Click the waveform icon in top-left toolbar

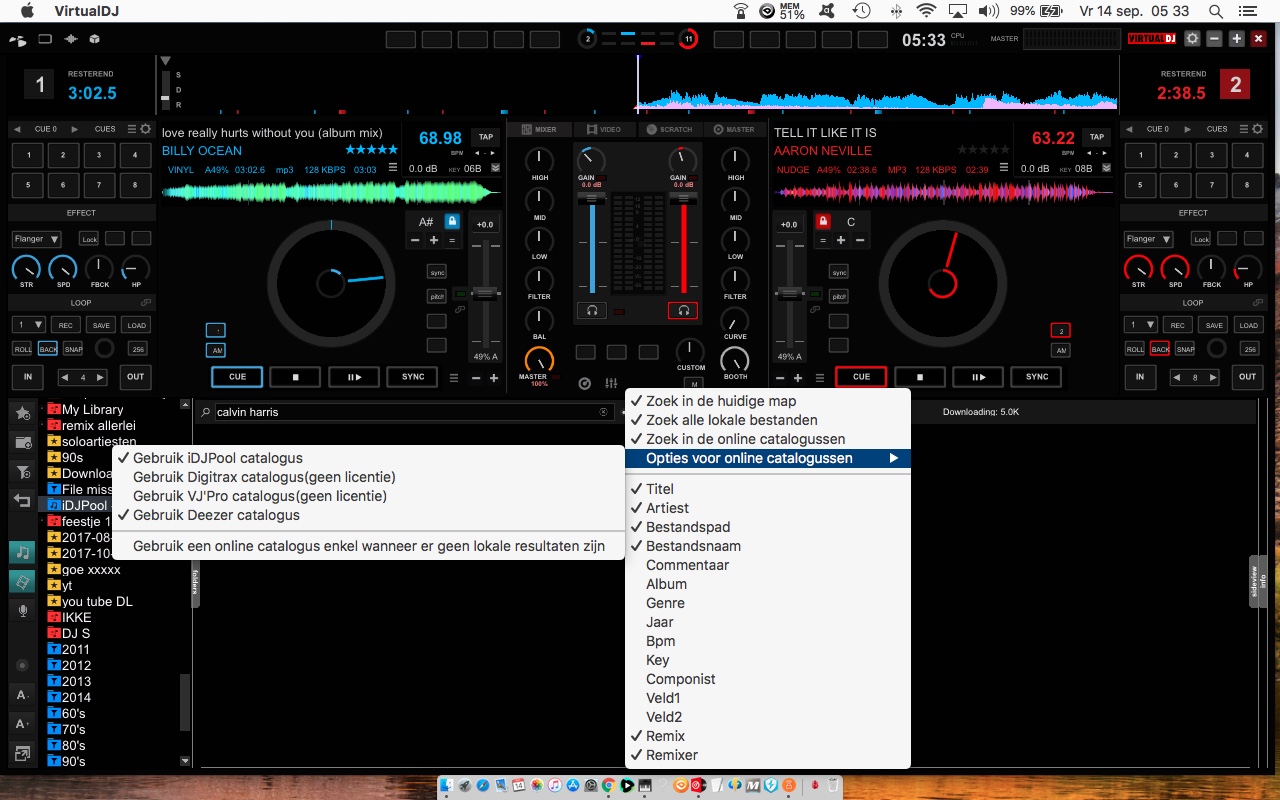71,39
